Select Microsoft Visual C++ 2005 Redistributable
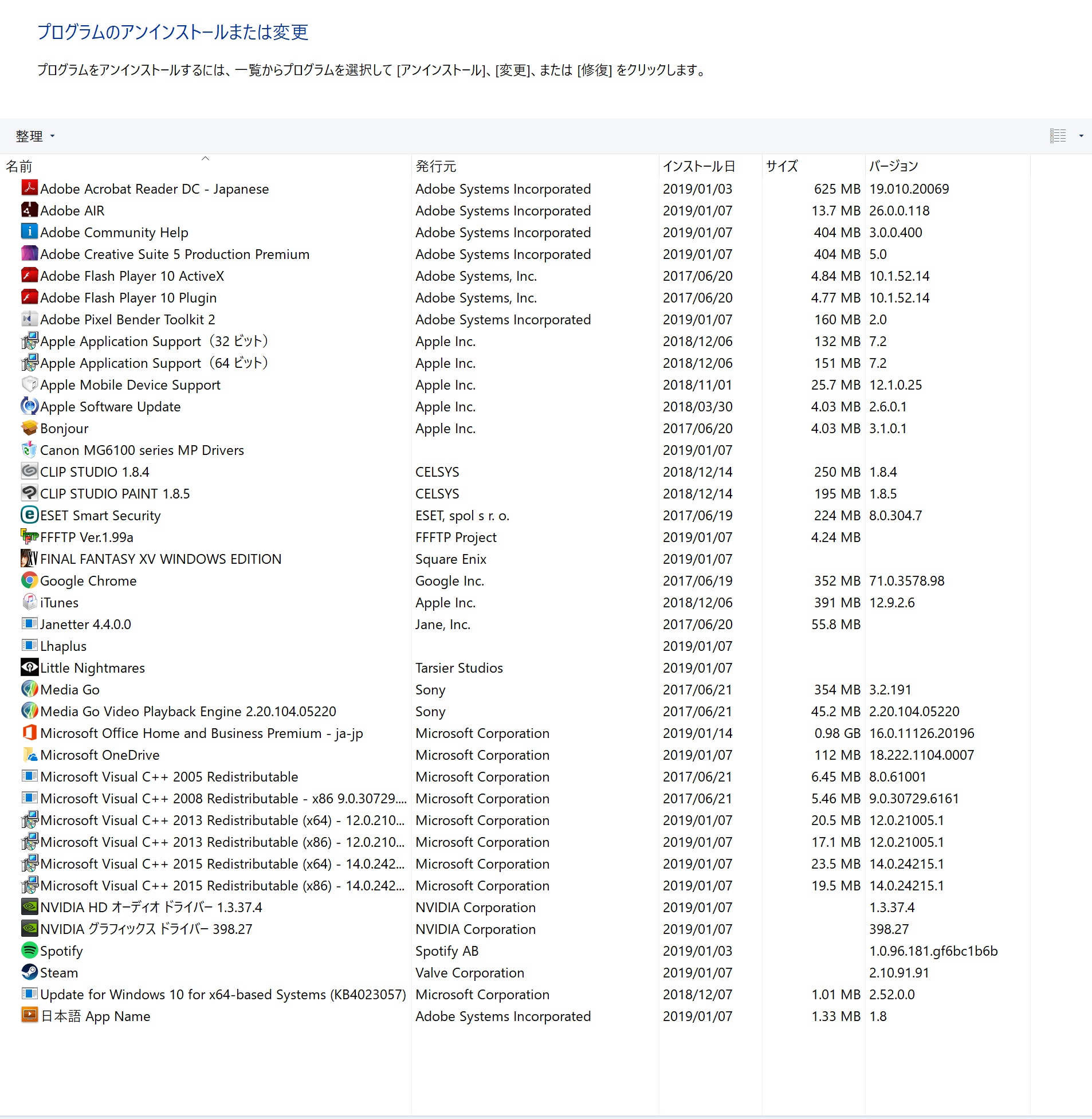Viewport: 1092px width, 1119px height. tap(515, 776)
